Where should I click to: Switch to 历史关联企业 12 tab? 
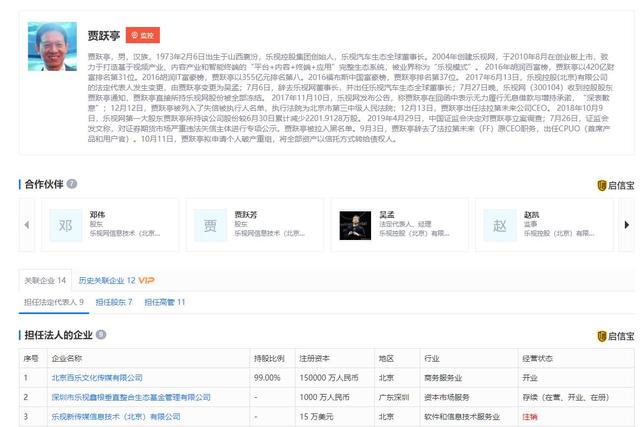coord(107,280)
